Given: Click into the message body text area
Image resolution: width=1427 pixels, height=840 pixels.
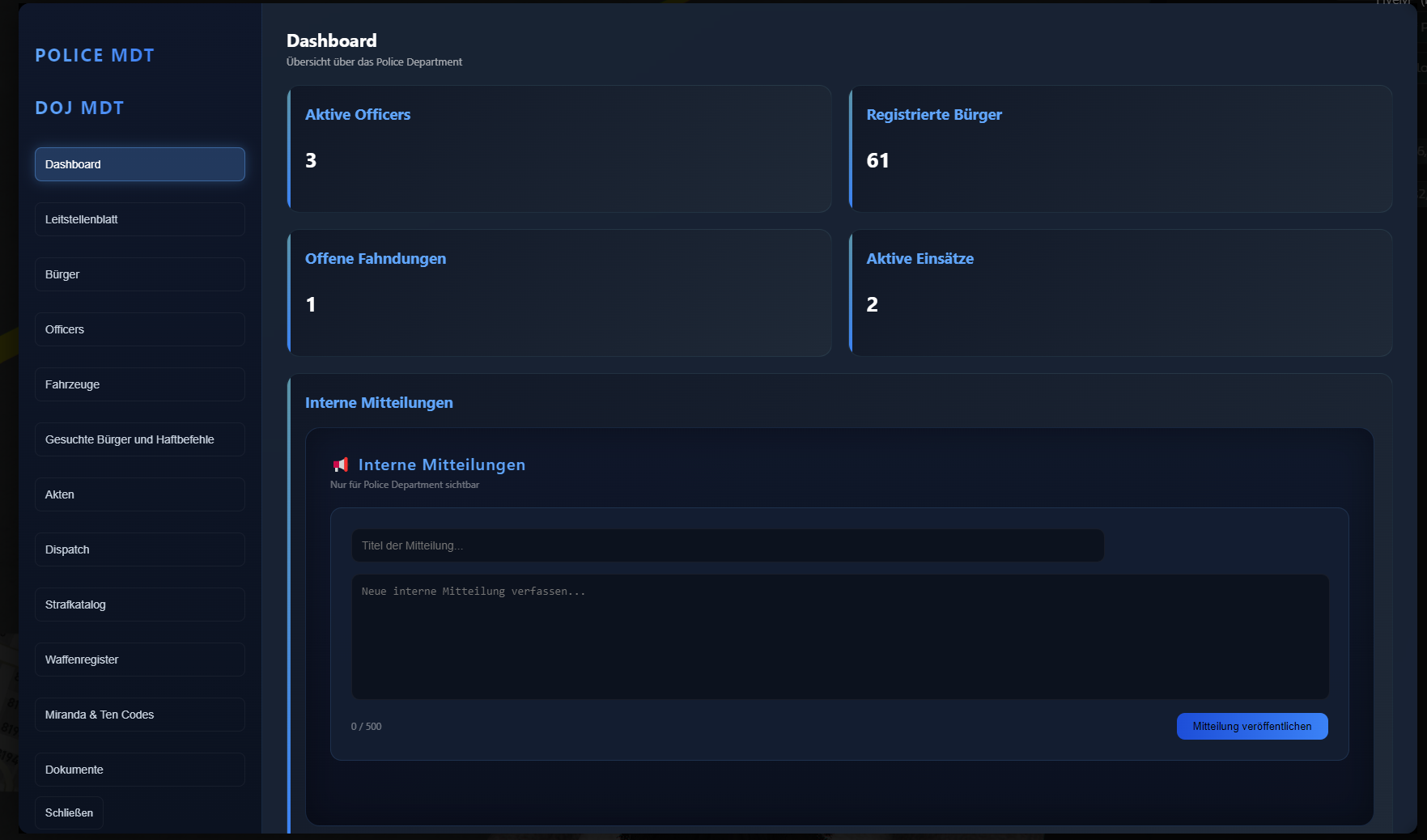Looking at the screenshot, I should point(839,637).
